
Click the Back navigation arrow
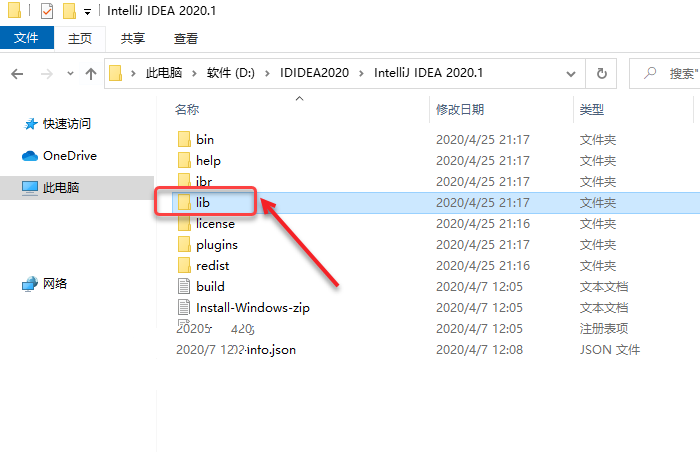click(17, 74)
